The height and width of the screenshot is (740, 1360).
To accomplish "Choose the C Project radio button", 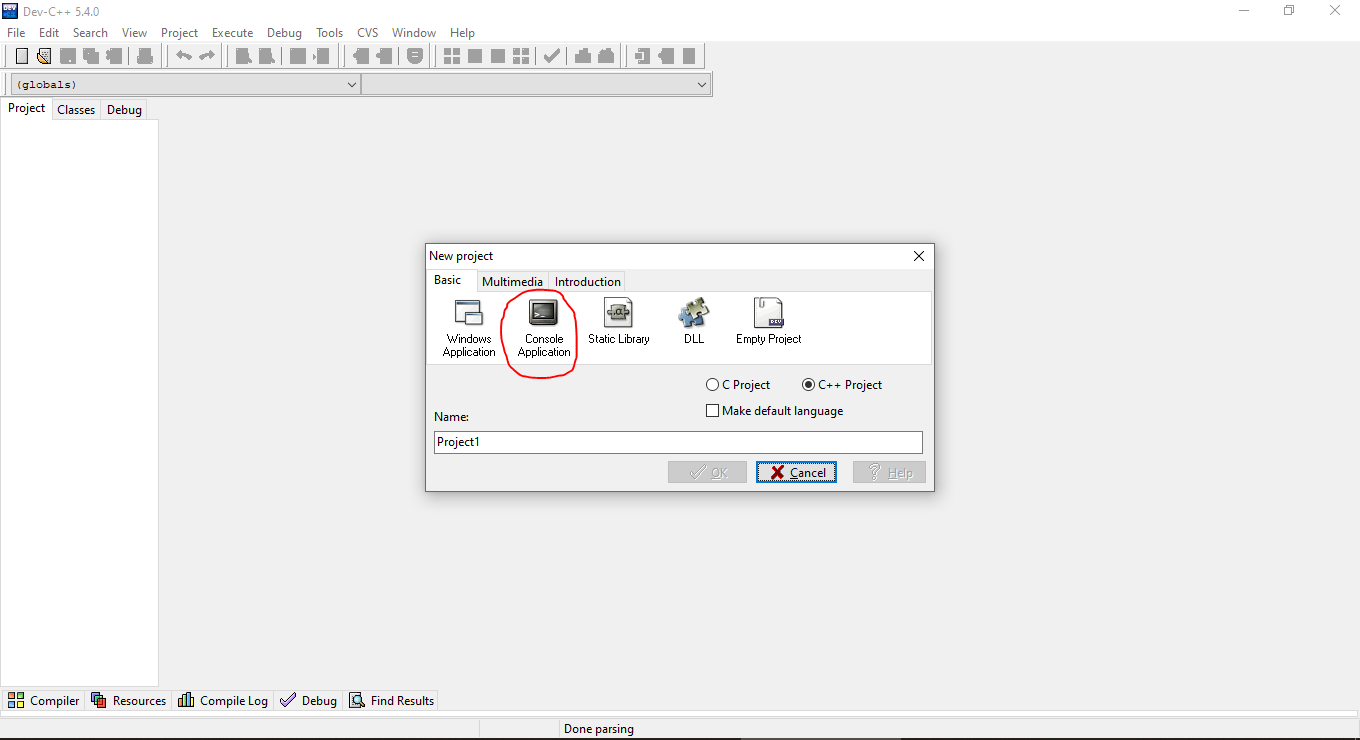I will click(738, 385).
